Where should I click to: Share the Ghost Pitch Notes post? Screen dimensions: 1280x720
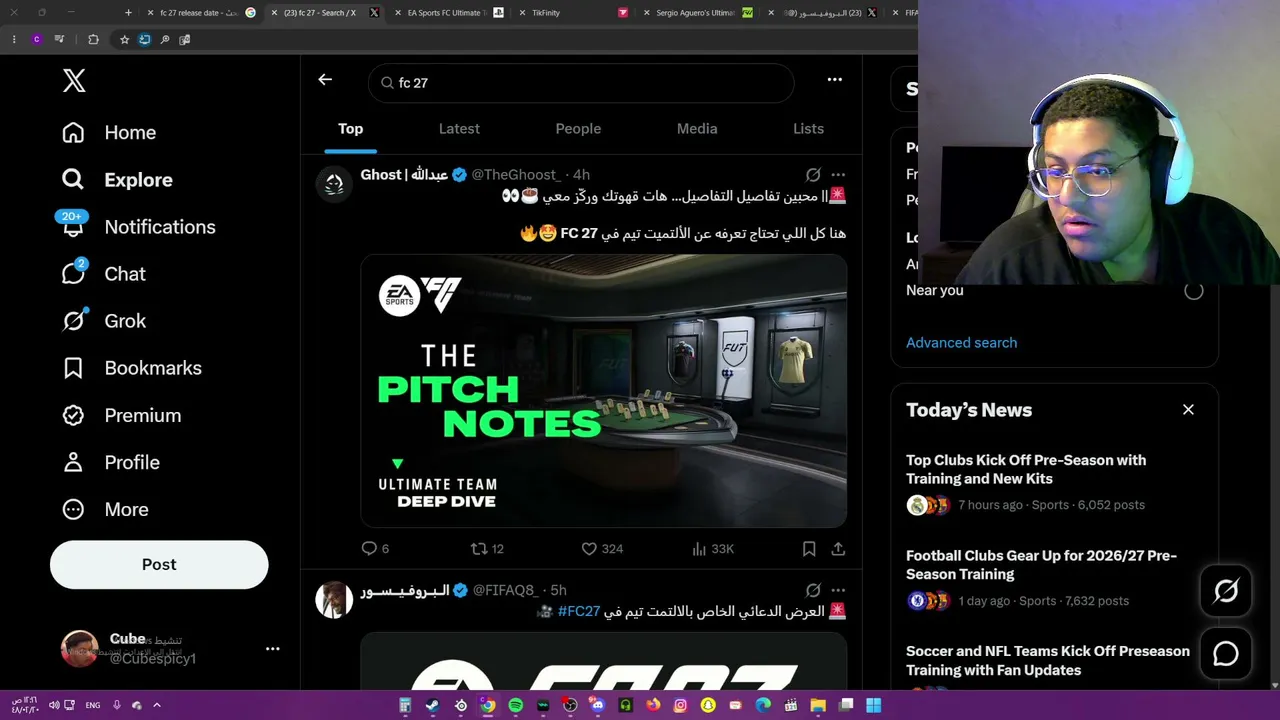(x=838, y=548)
